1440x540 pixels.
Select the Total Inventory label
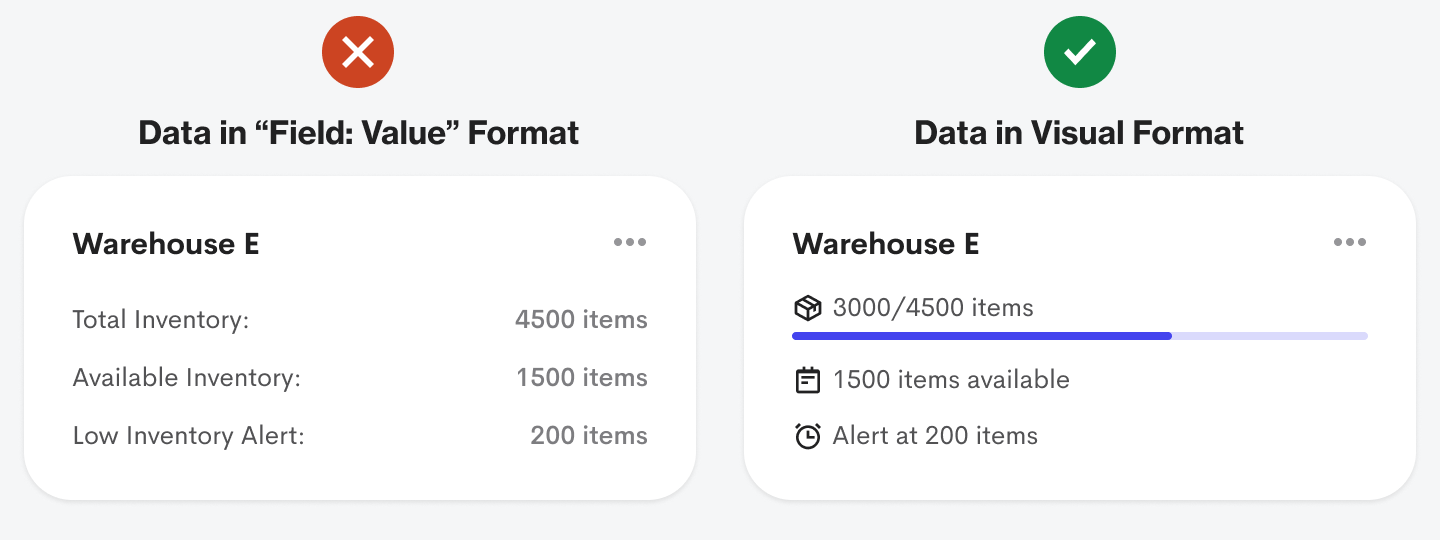(160, 320)
